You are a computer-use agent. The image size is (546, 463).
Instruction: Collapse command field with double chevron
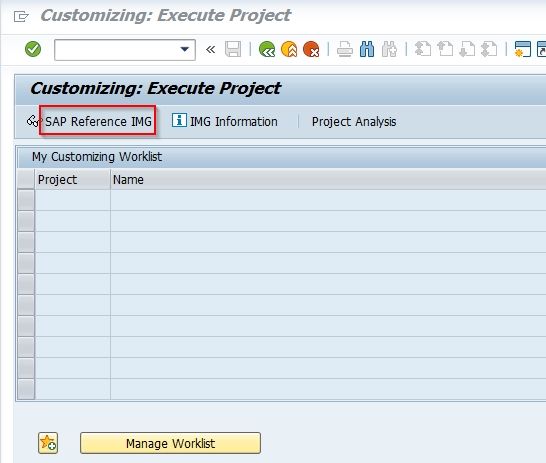pos(210,49)
